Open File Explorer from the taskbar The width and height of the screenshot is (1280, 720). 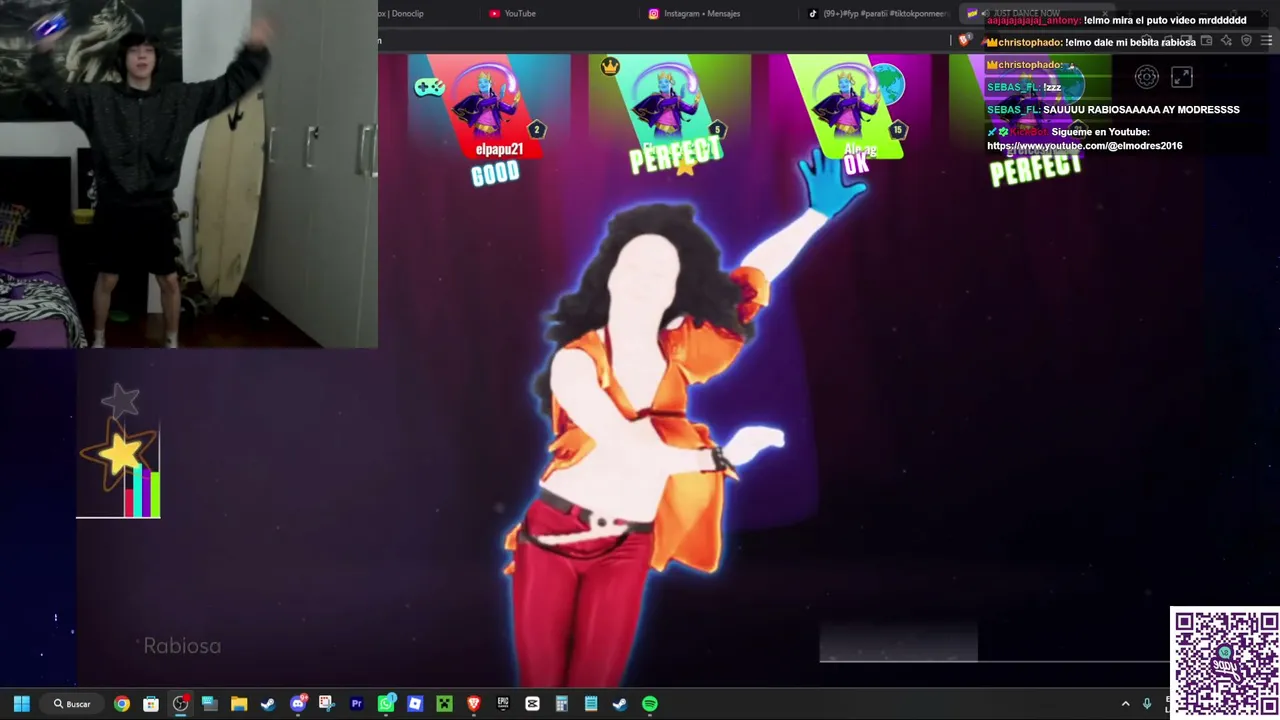[x=239, y=704]
